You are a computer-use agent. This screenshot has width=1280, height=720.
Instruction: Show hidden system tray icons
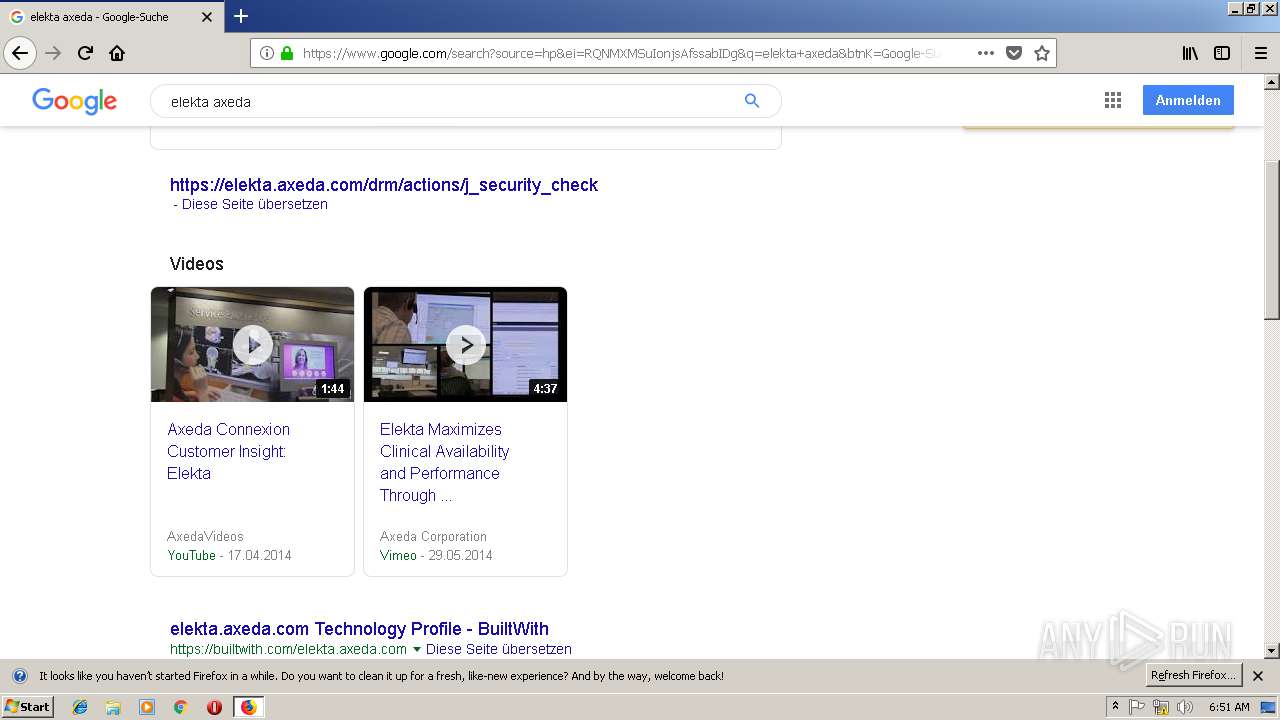click(1115, 707)
